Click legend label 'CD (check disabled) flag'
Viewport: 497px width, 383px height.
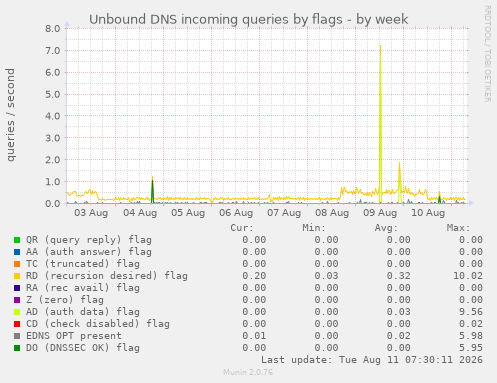tap(98, 324)
